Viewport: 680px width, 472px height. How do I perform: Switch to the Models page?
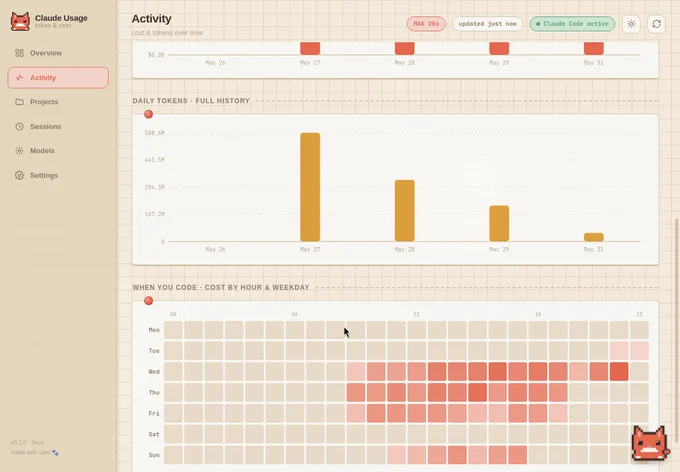[x=58, y=151]
